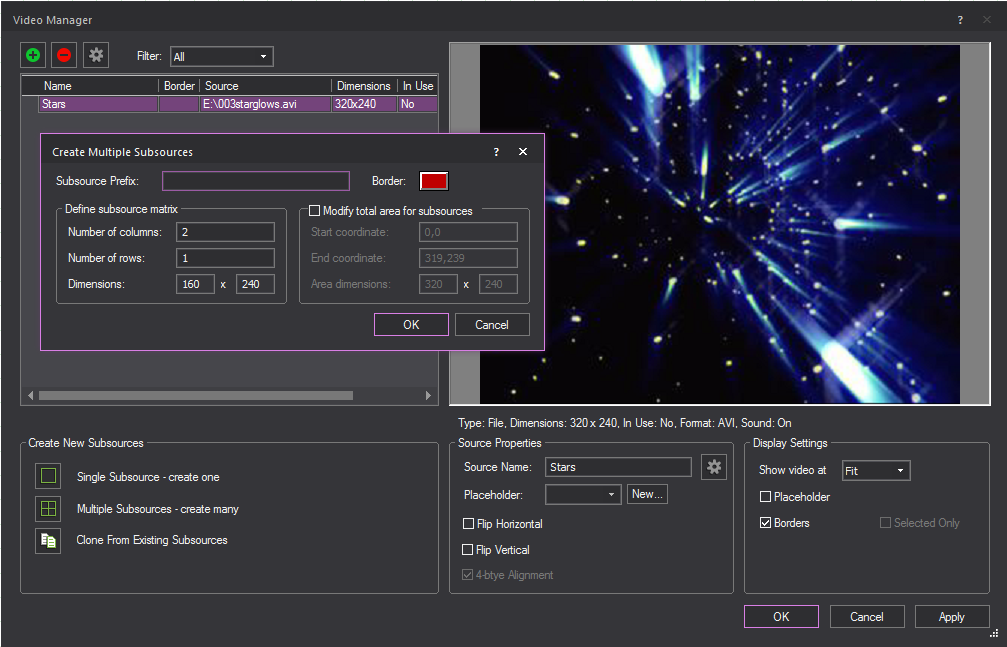Choose the Clone From Existing Subsources icon

(x=47, y=540)
